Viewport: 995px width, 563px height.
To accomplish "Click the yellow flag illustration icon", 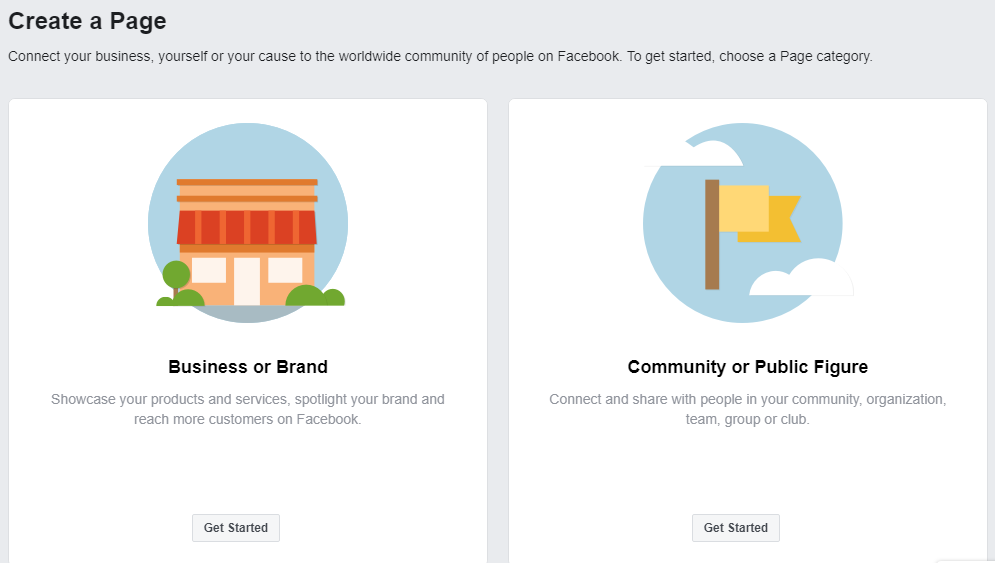I will click(x=749, y=223).
